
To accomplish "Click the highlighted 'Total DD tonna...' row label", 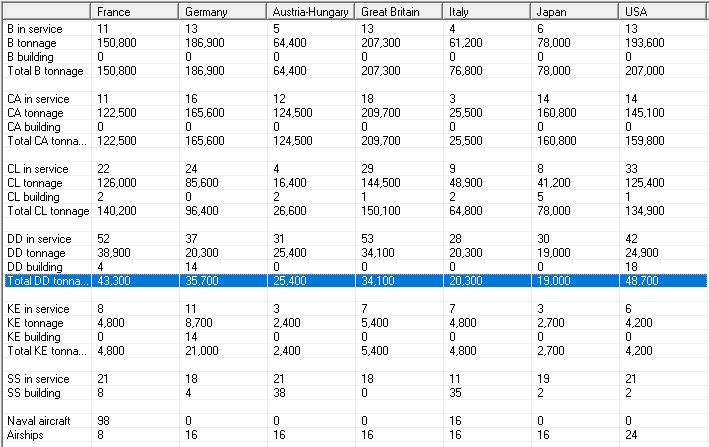I will (48, 281).
